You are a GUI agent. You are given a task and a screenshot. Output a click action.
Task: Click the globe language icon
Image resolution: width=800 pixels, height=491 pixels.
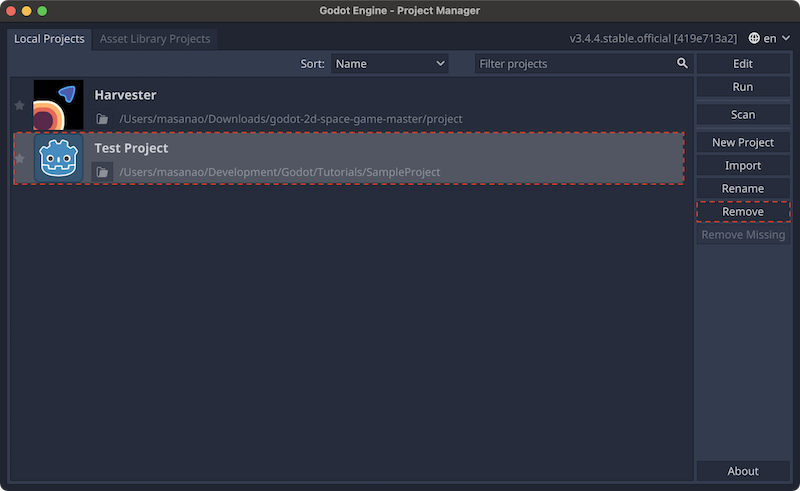click(754, 38)
